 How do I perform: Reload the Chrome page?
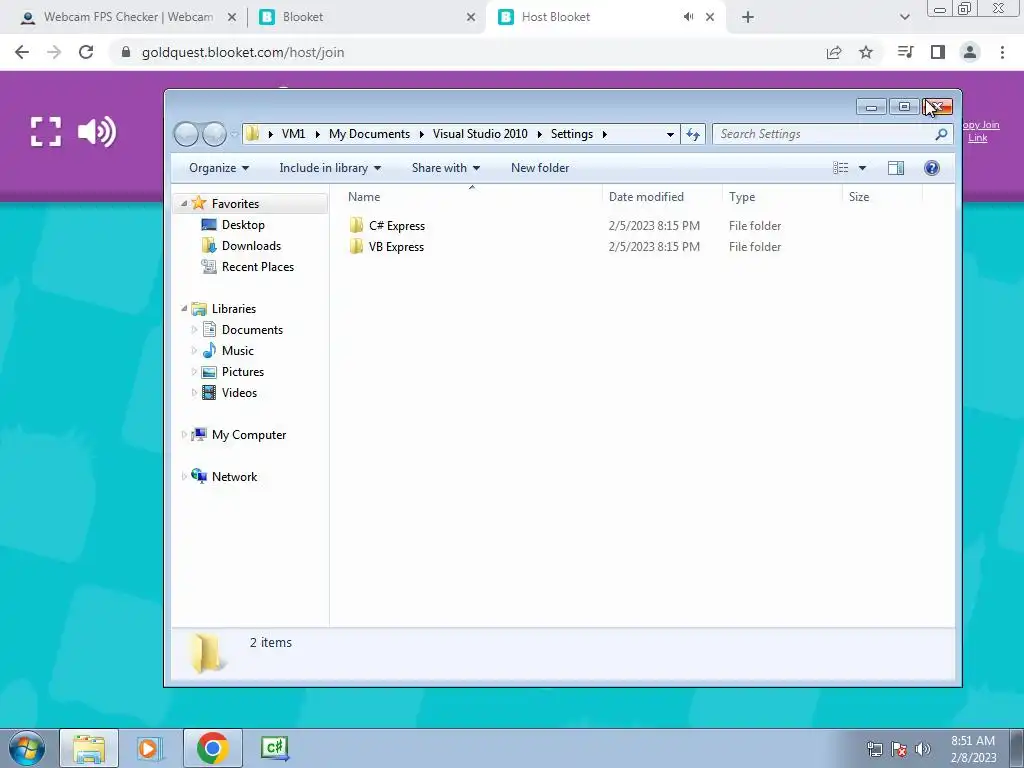click(86, 52)
